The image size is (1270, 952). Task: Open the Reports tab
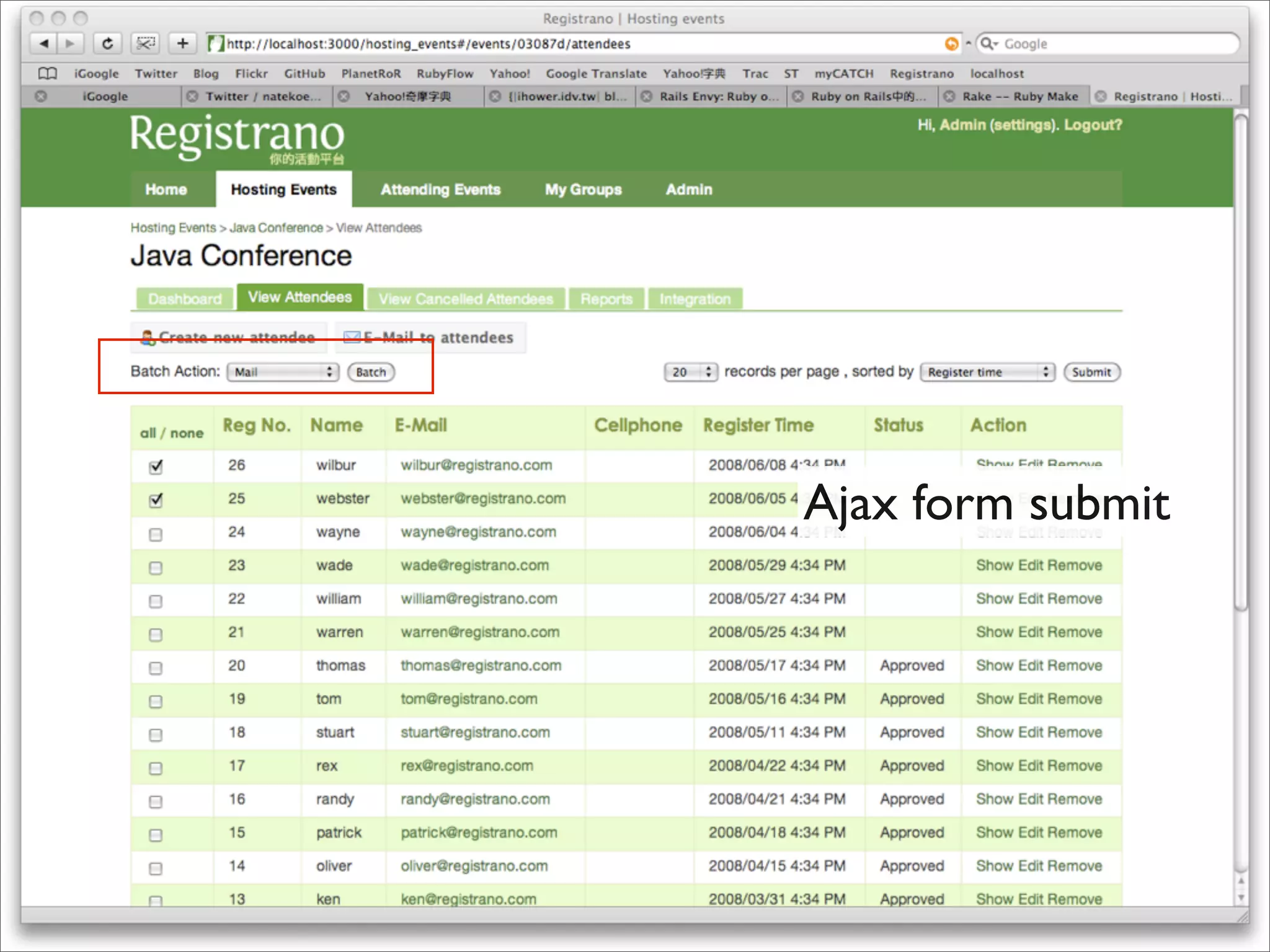click(606, 299)
